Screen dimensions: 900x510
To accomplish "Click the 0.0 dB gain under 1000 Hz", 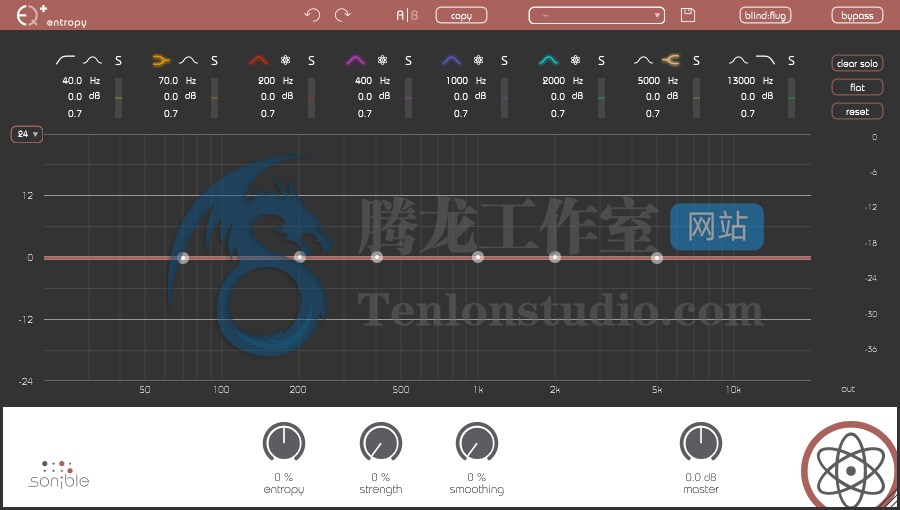I will pyautogui.click(x=461, y=97).
